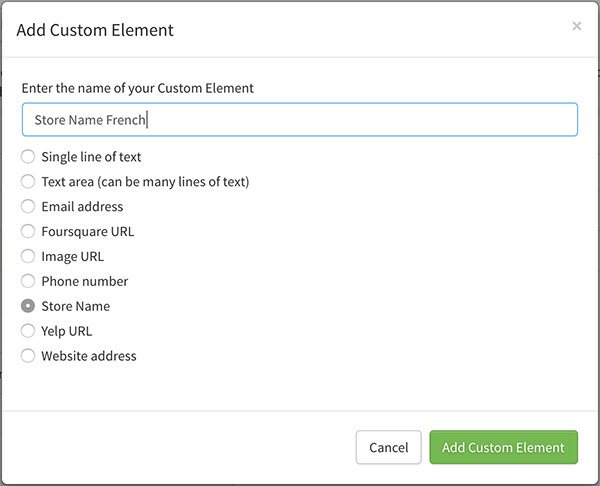The height and width of the screenshot is (486, 600).
Task: Select the Image URL radio button
Action: point(28,256)
